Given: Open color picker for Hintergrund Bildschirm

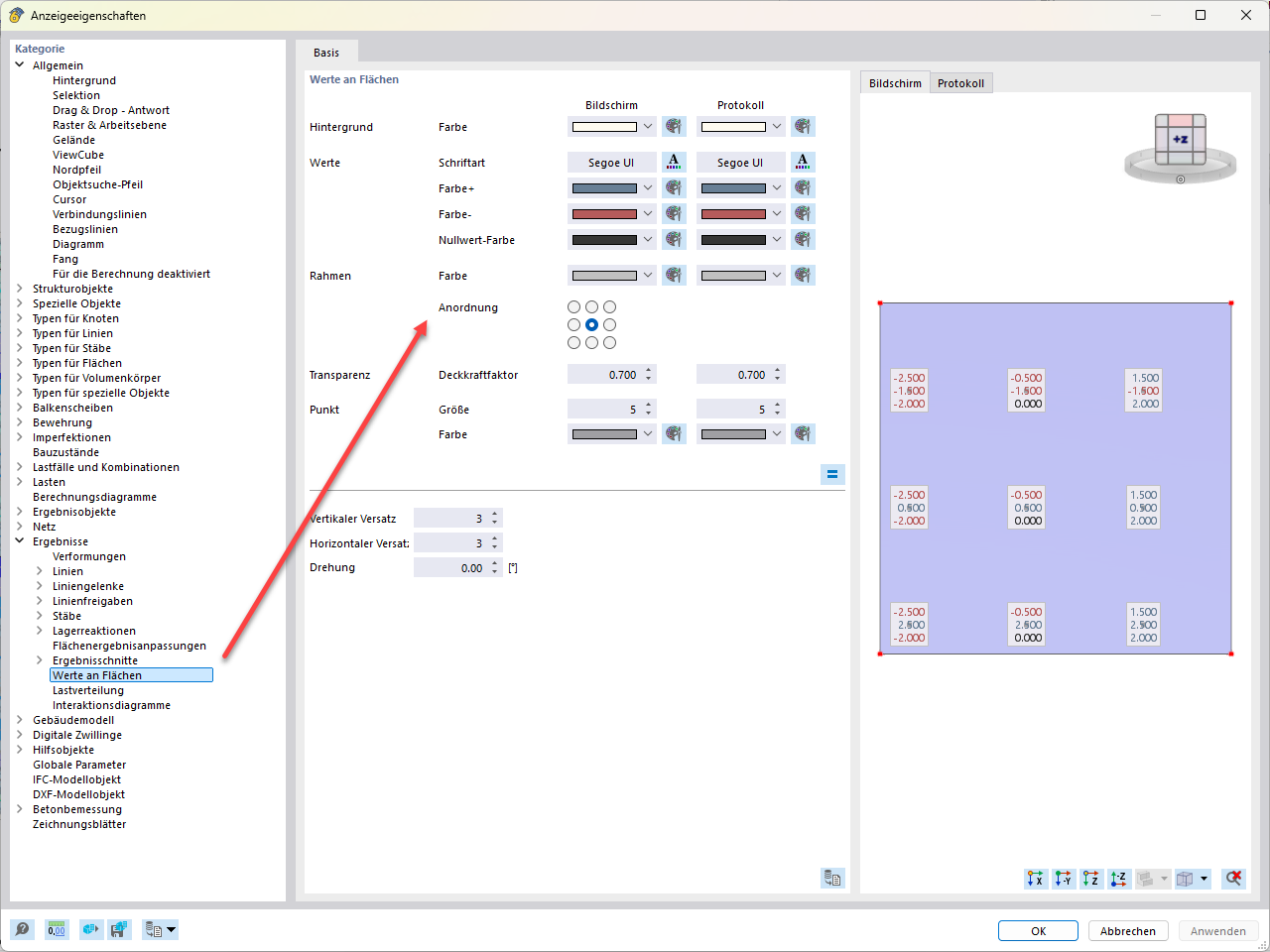Looking at the screenshot, I should pos(674,127).
